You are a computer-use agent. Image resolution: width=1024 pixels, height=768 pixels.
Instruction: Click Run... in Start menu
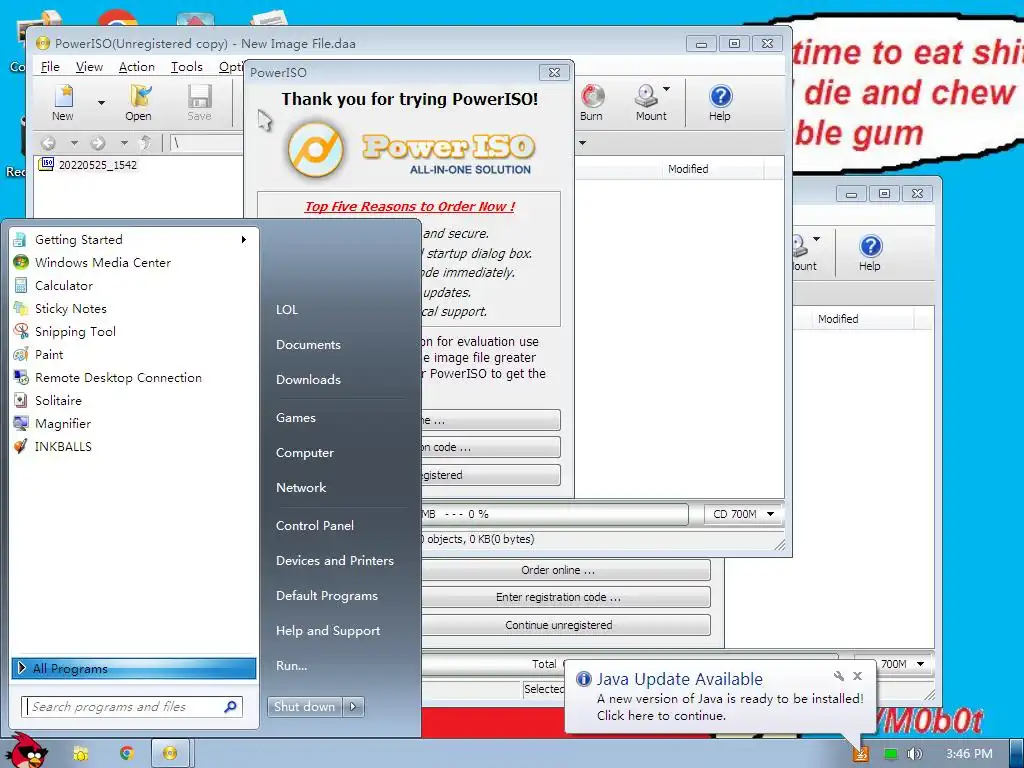point(291,665)
